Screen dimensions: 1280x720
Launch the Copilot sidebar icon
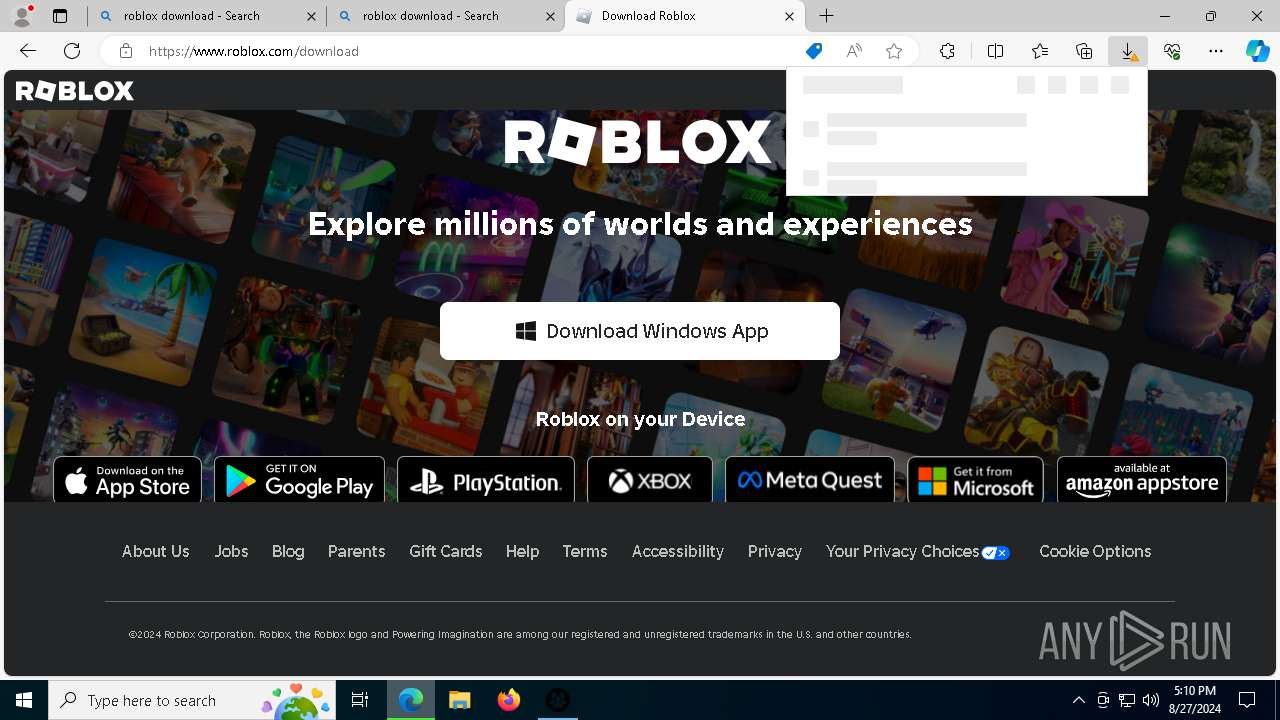pos(1257,51)
